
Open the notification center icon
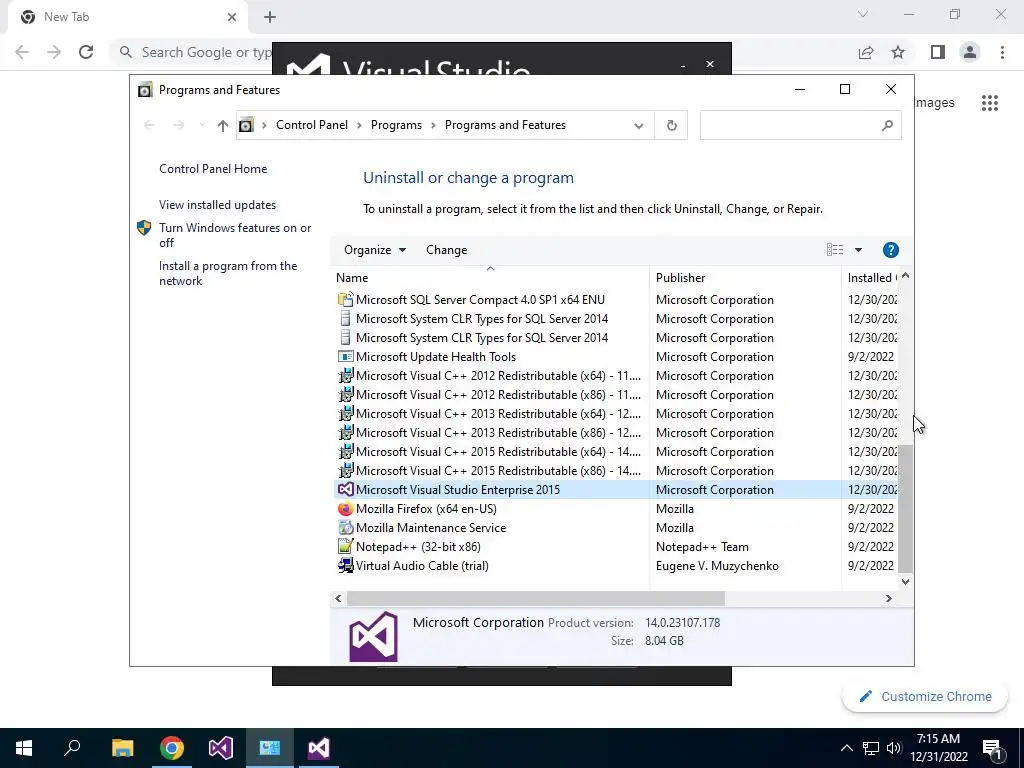click(993, 748)
